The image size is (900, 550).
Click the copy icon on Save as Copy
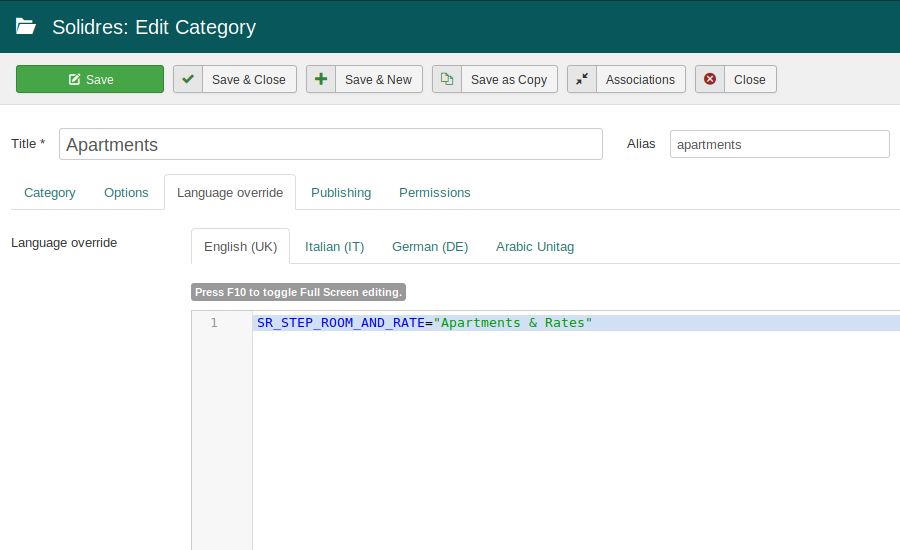click(x=447, y=79)
